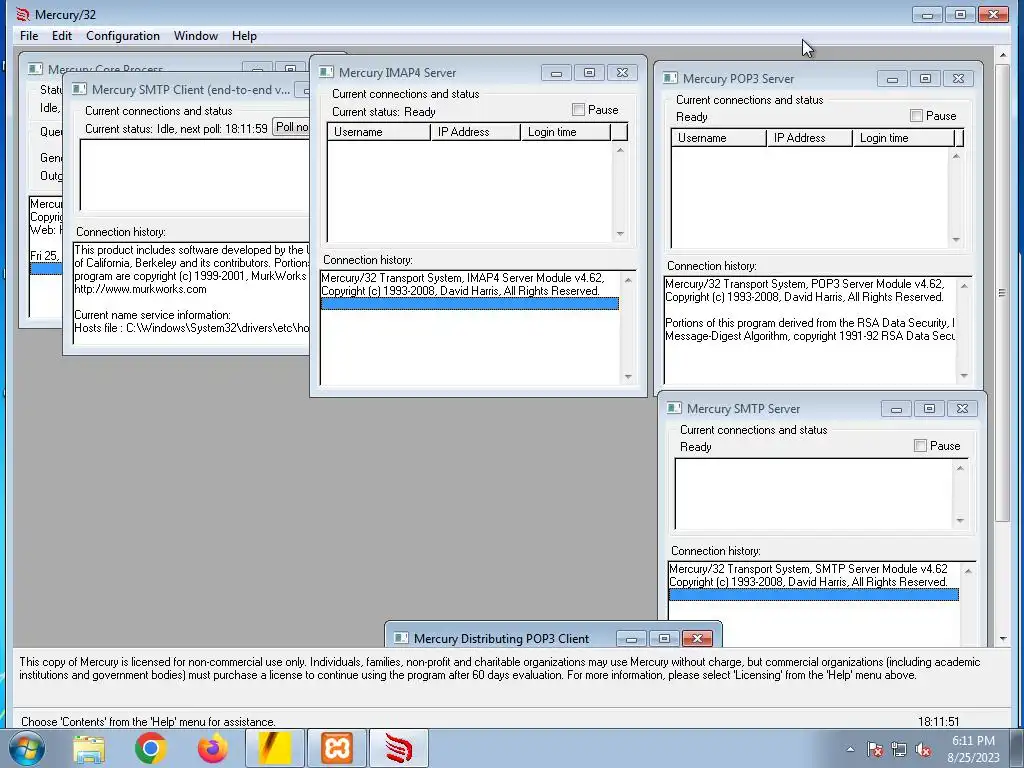Click the Mercury IMAP4 Server window icon

(327, 72)
